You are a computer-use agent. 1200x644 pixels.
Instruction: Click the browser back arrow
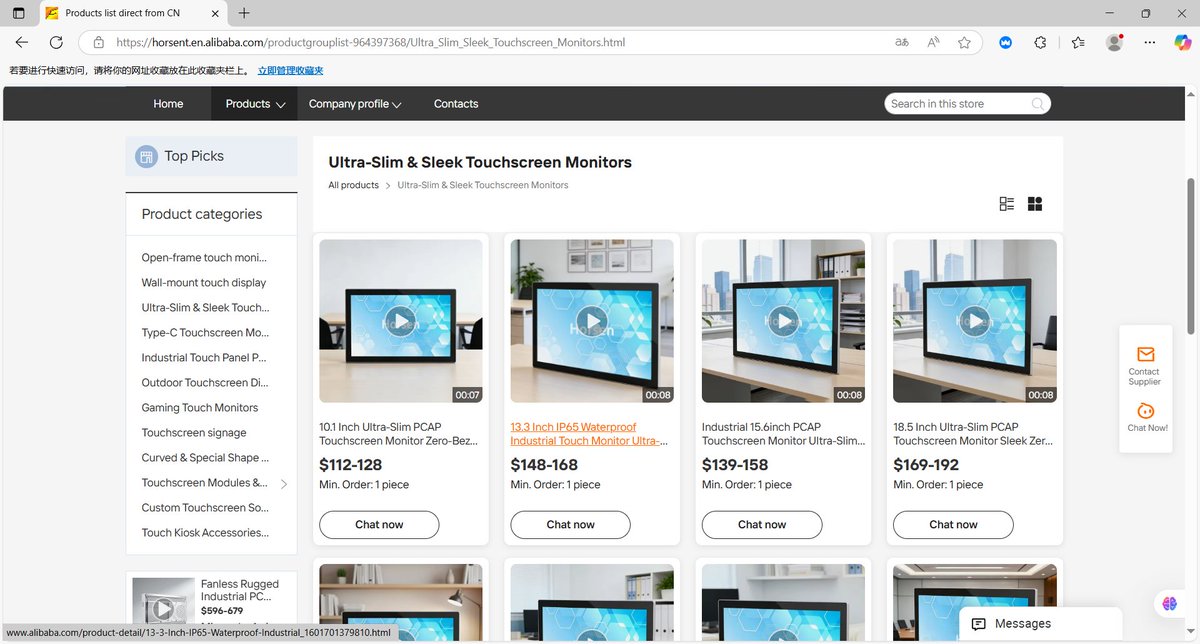click(x=22, y=43)
